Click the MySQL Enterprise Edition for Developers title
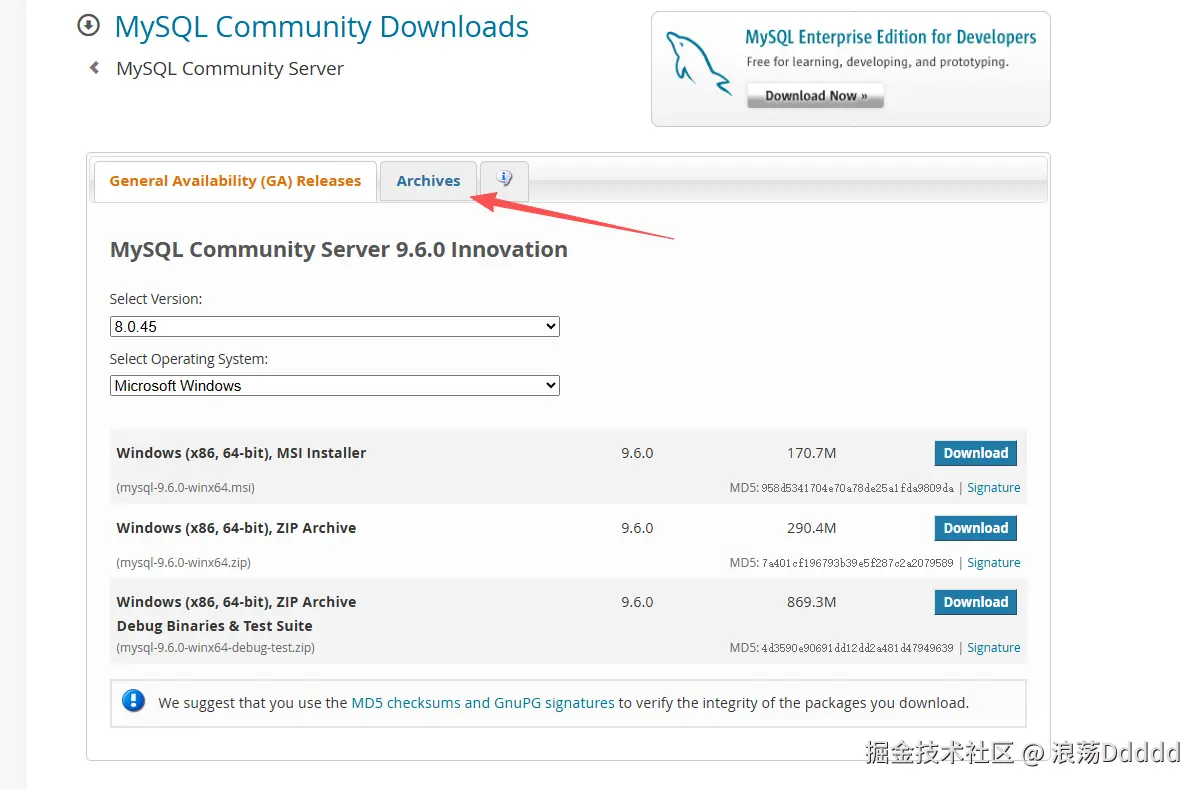Image resolution: width=1204 pixels, height=789 pixels. [x=890, y=38]
